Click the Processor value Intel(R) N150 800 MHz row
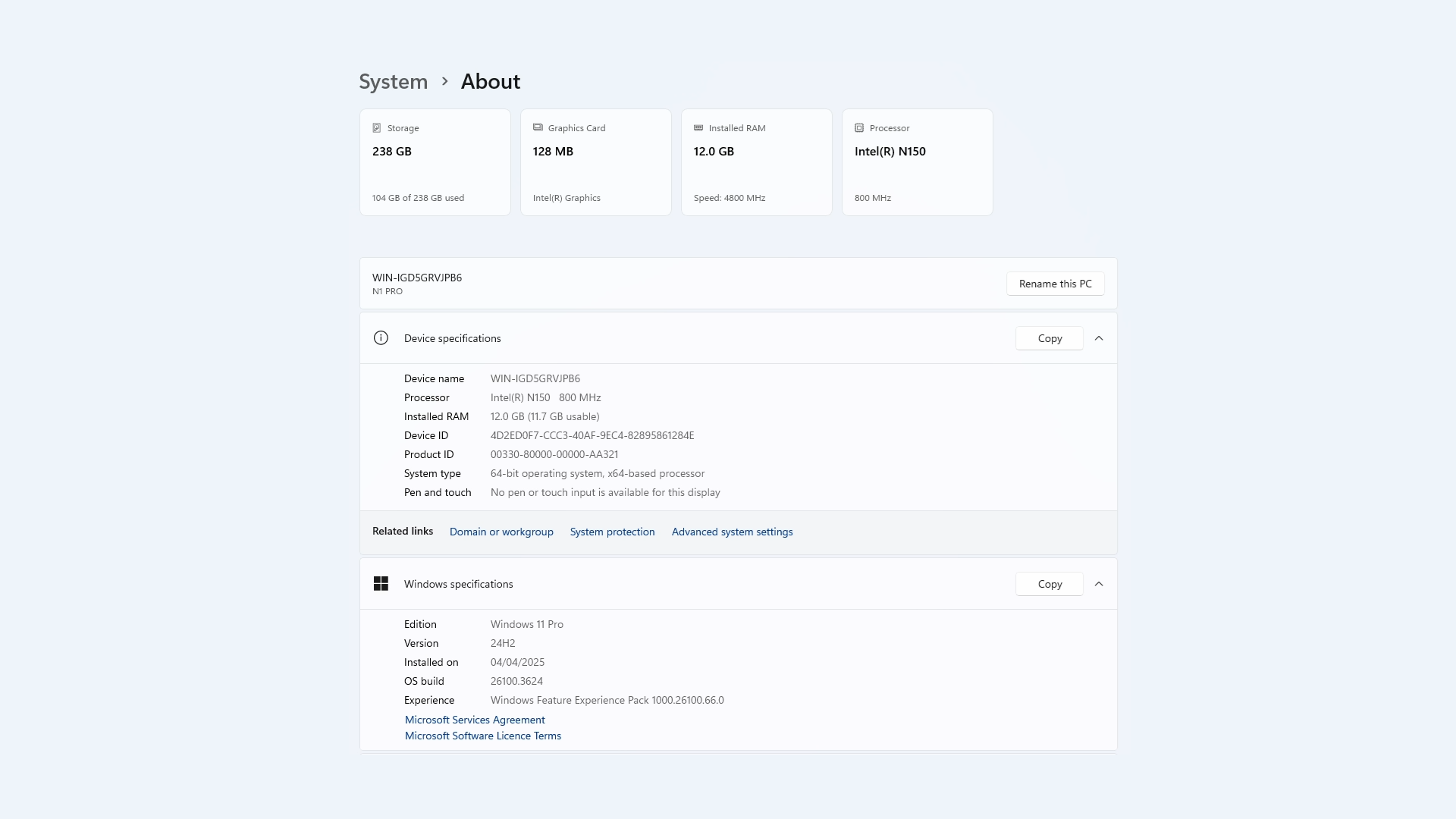This screenshot has height=819, width=1456. (x=546, y=397)
